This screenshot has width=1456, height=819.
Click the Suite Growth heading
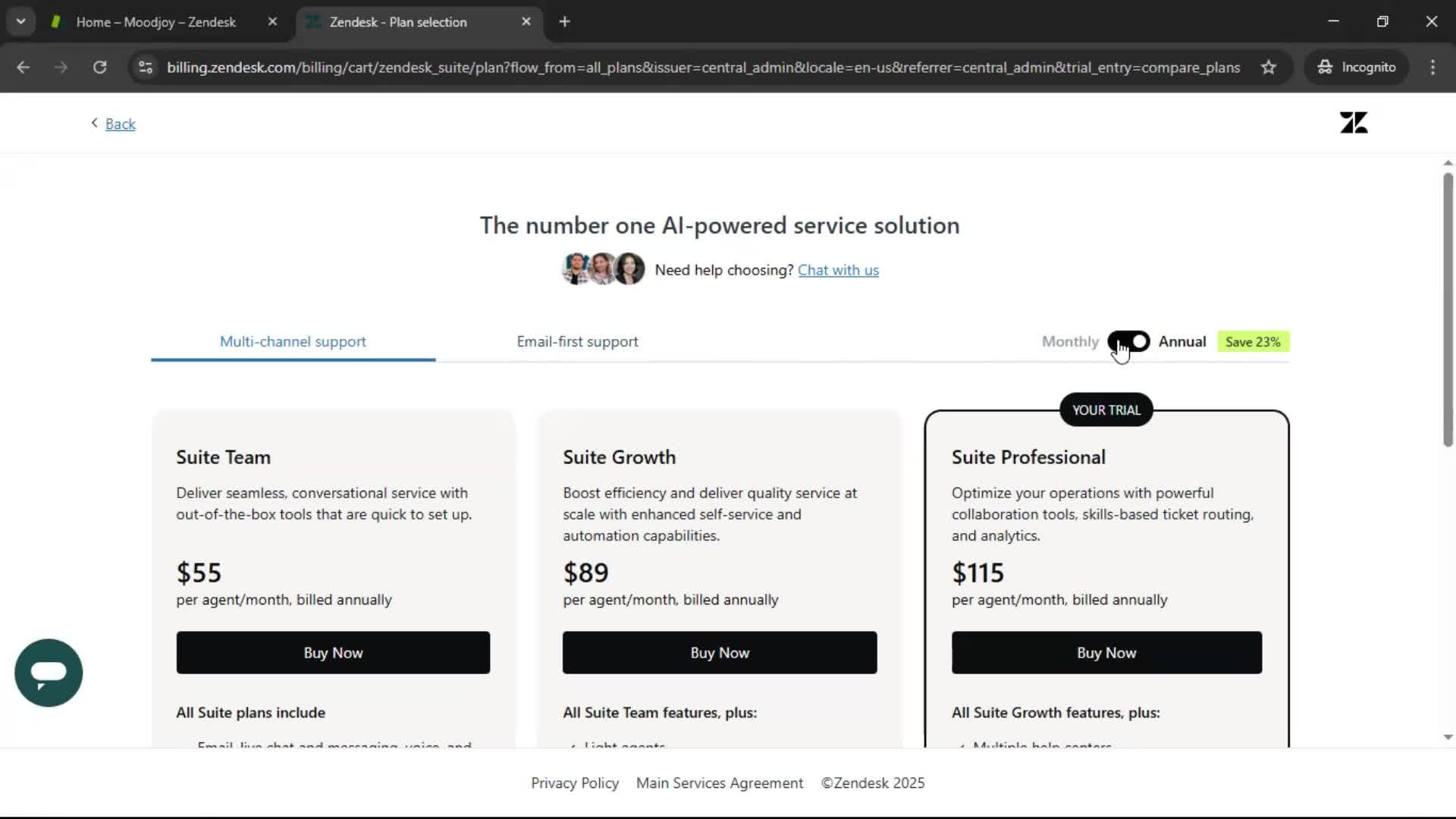click(x=619, y=457)
